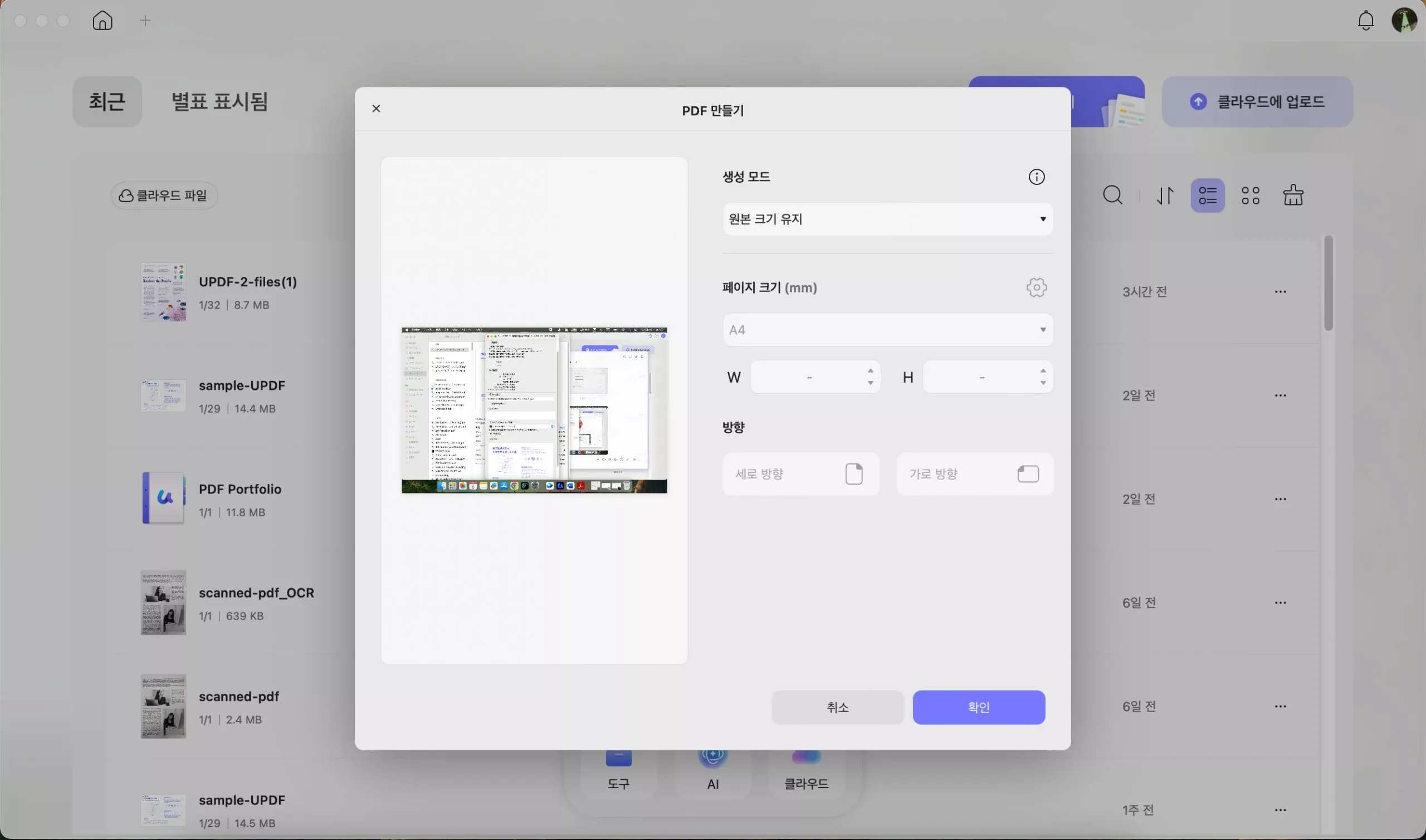Viewport: 1426px width, 840px height.
Task: Click the info icon beside 생성 모드
Action: tap(1036, 177)
